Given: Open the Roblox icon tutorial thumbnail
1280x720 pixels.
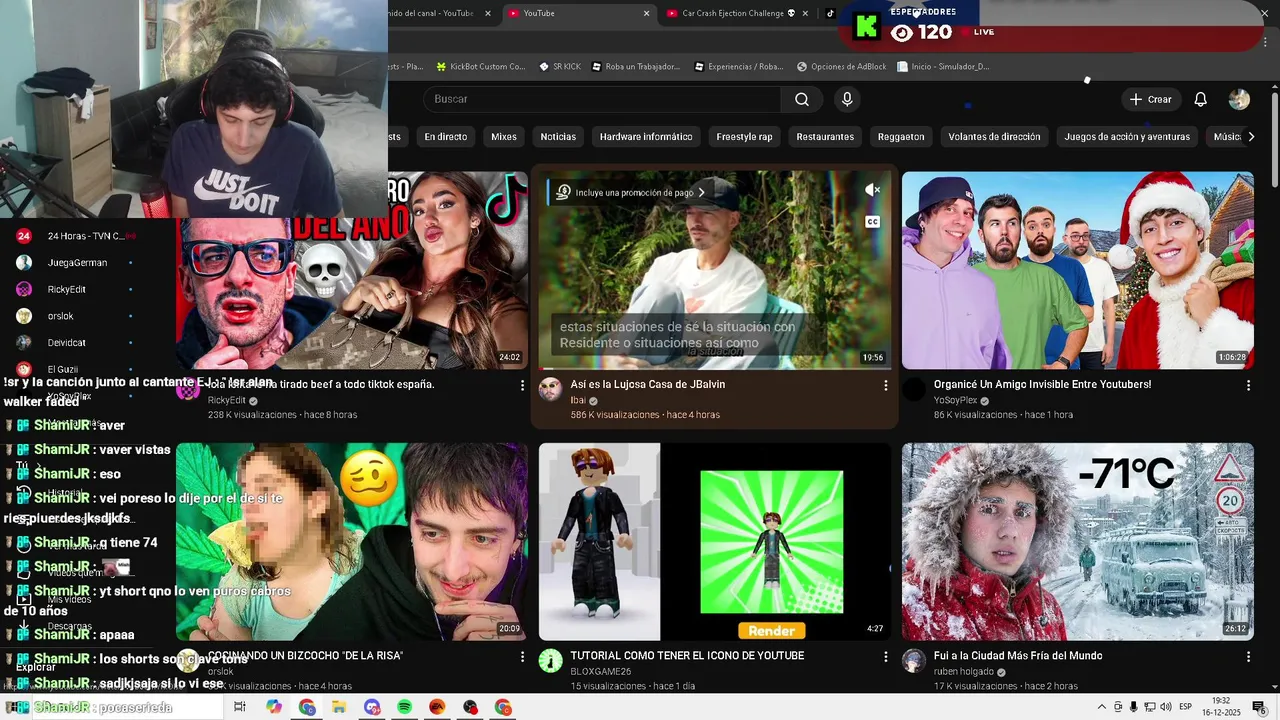Looking at the screenshot, I should pos(715,541).
